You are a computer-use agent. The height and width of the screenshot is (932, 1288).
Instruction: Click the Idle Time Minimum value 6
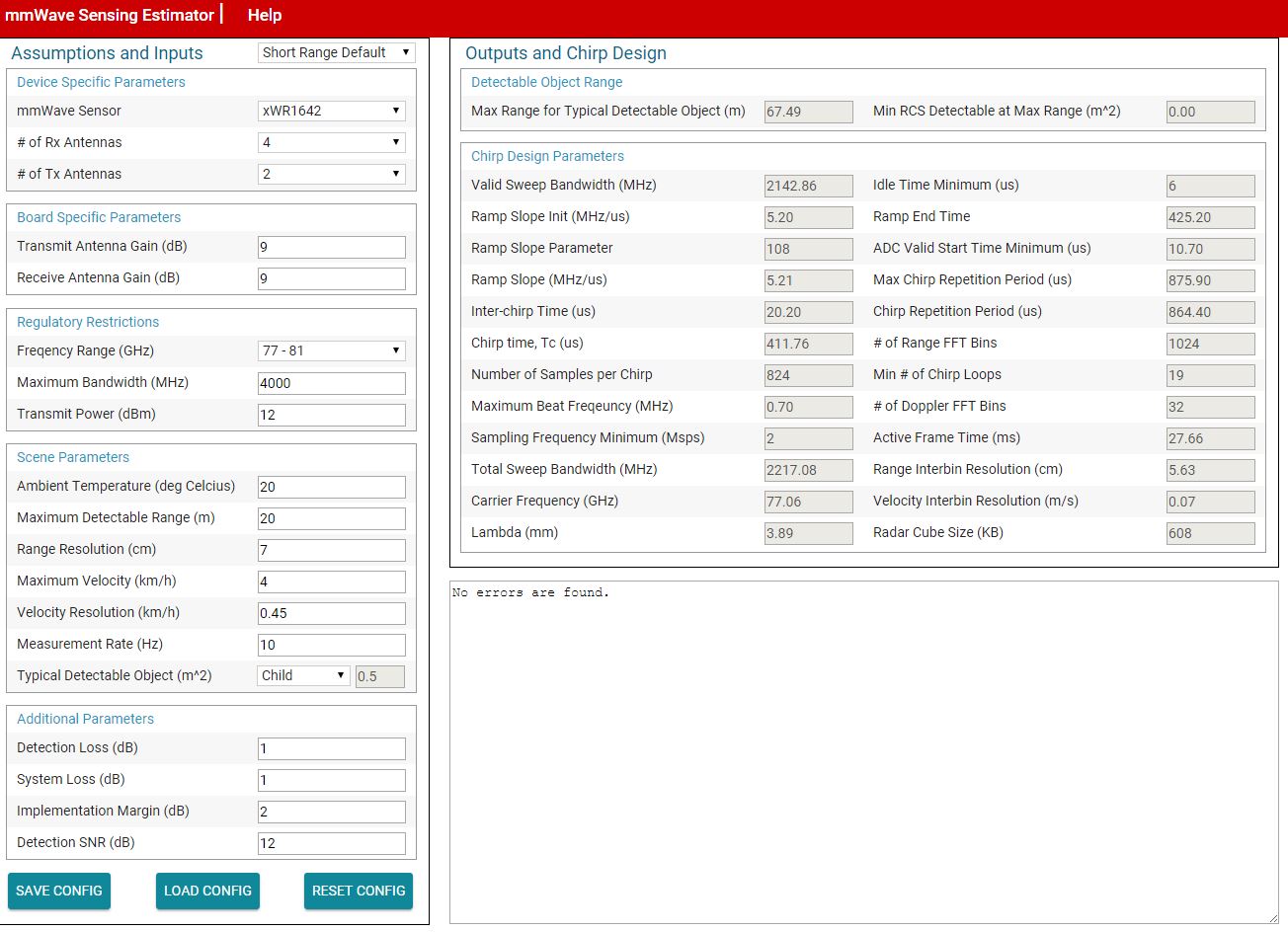pos(1211,186)
